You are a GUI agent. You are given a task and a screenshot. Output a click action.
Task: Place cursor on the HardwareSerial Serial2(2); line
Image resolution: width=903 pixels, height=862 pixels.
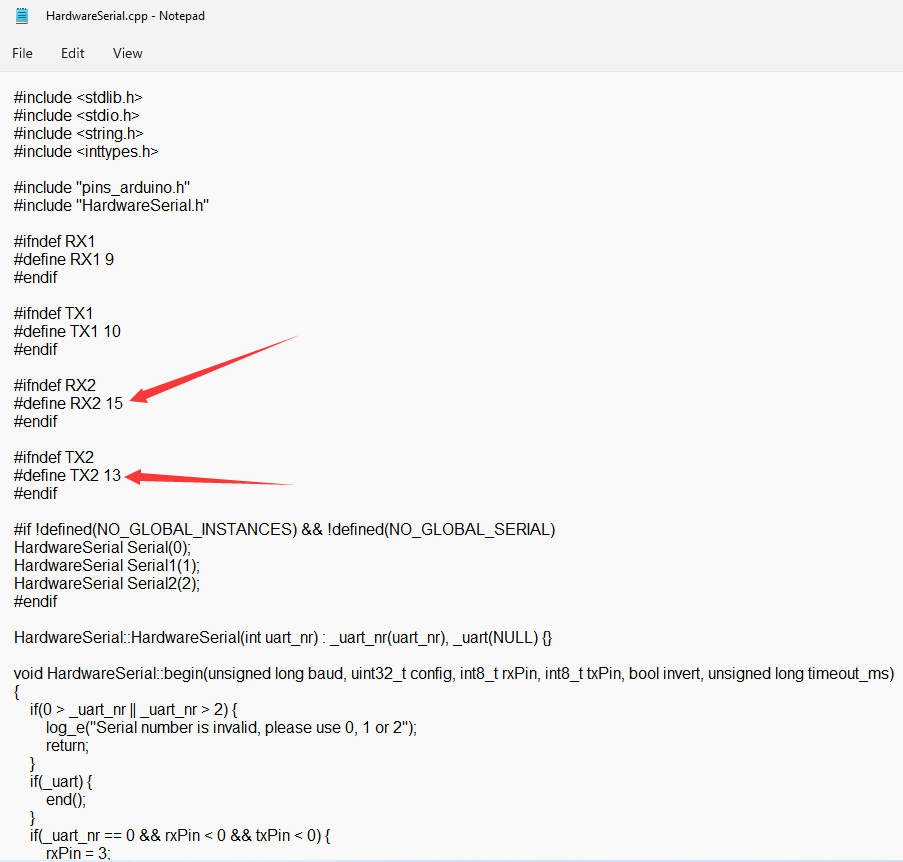coord(107,584)
